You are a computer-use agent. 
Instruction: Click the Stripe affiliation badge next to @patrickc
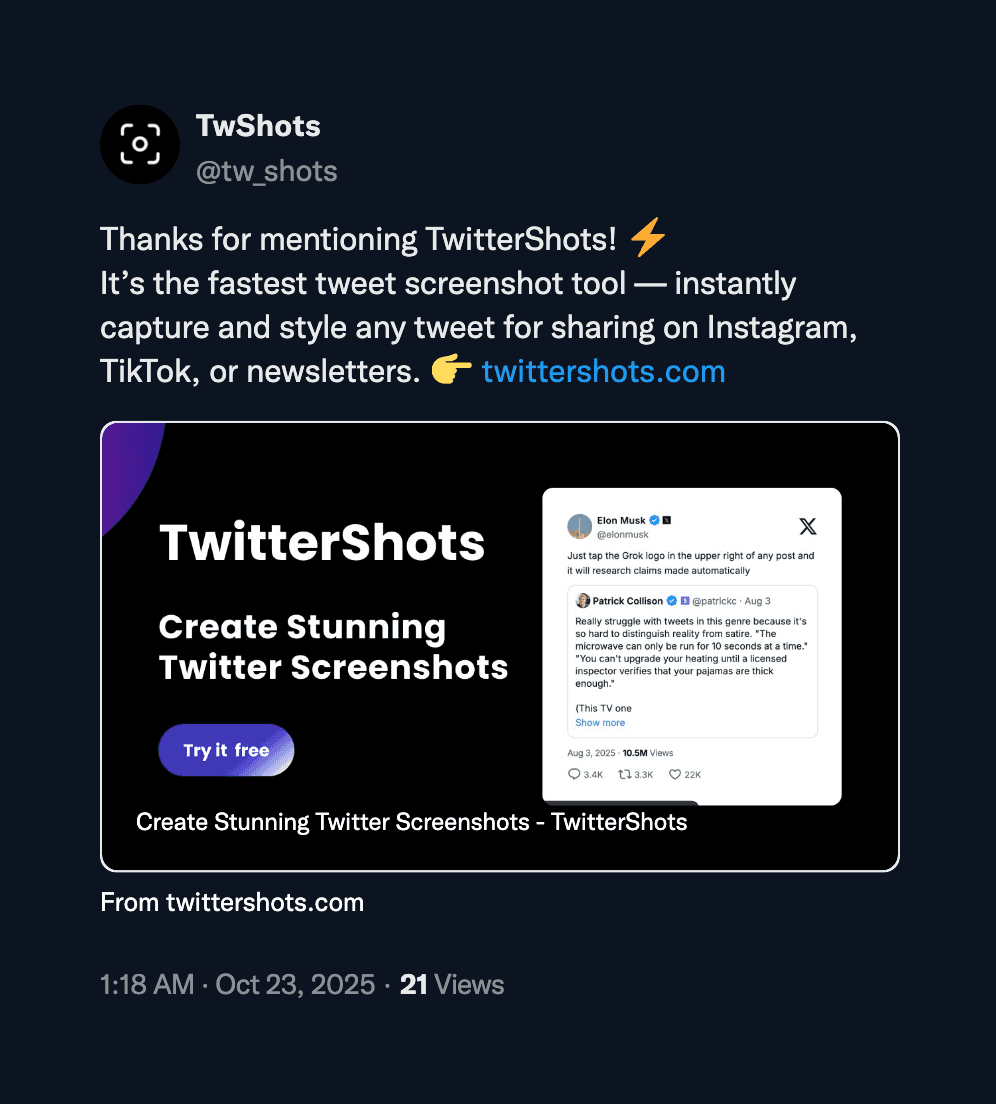pyautogui.click(x=684, y=601)
